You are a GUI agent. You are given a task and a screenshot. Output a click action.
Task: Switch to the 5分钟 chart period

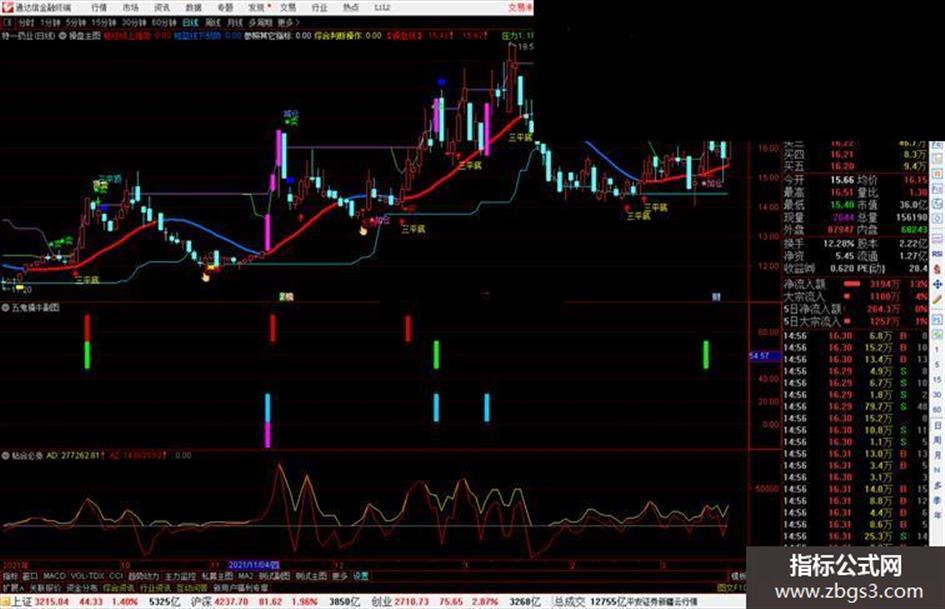coord(75,23)
